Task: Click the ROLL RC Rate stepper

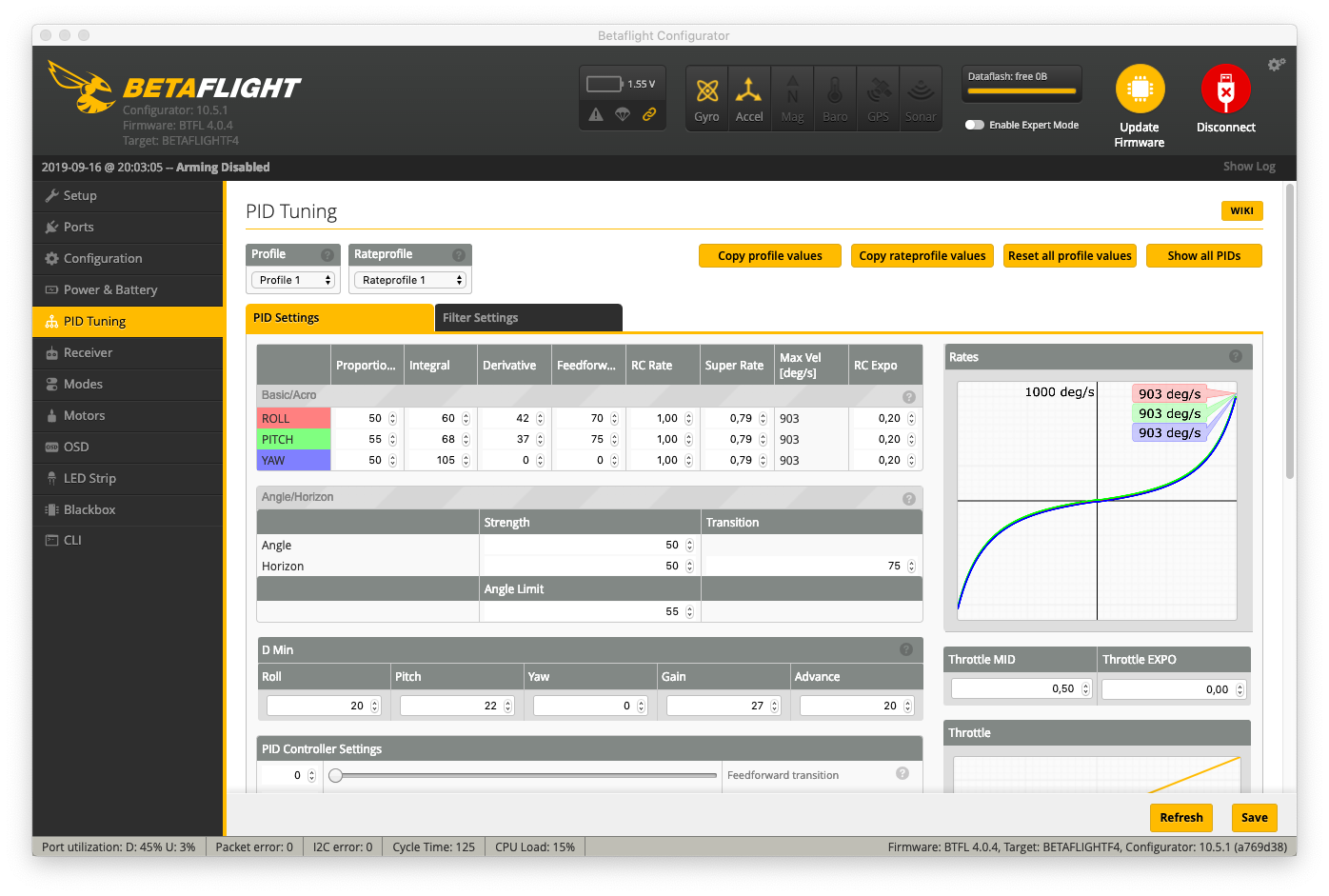Action: [x=688, y=419]
